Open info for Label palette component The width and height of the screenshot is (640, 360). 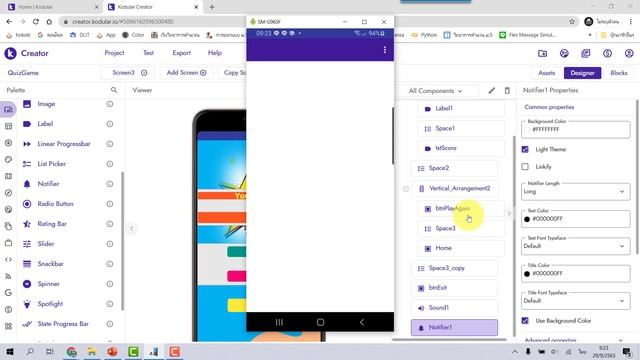(110, 124)
